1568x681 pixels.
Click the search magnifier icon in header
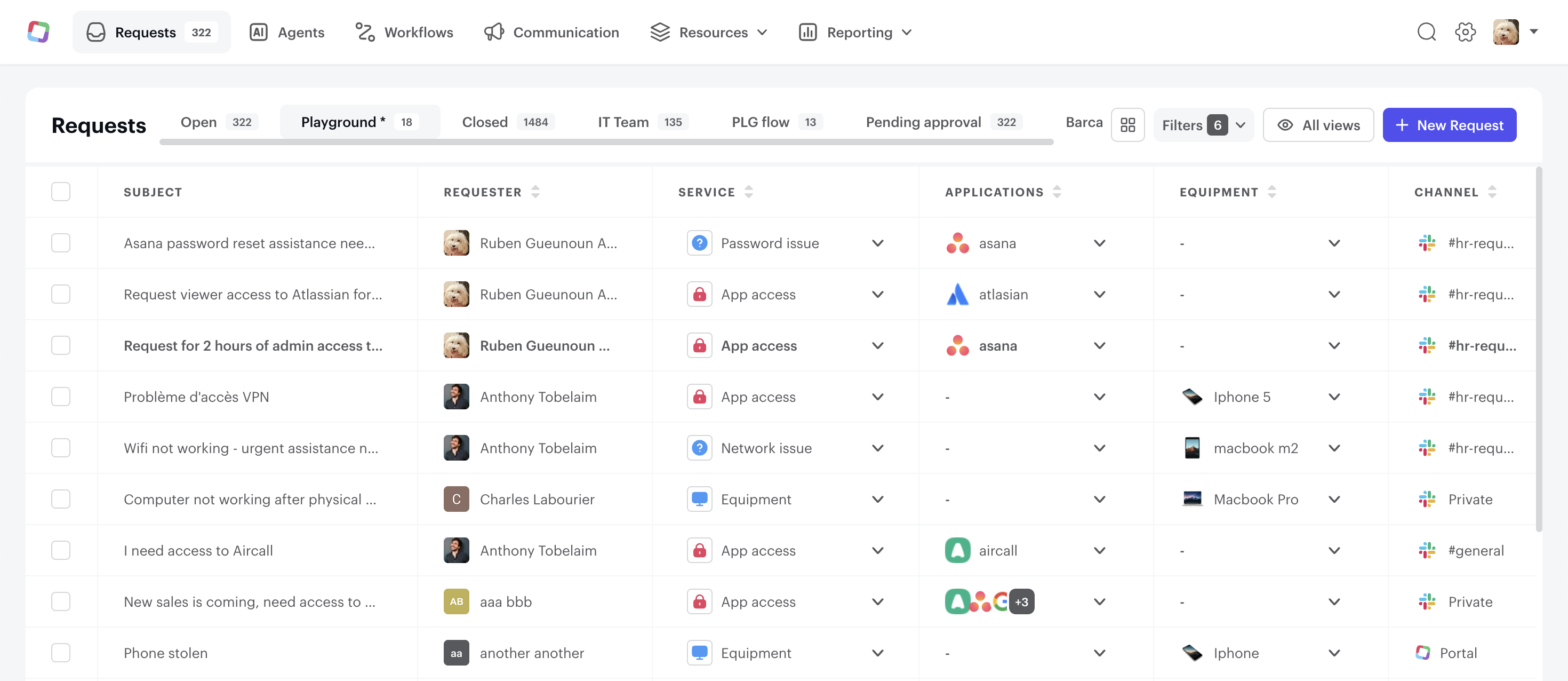[x=1426, y=31]
